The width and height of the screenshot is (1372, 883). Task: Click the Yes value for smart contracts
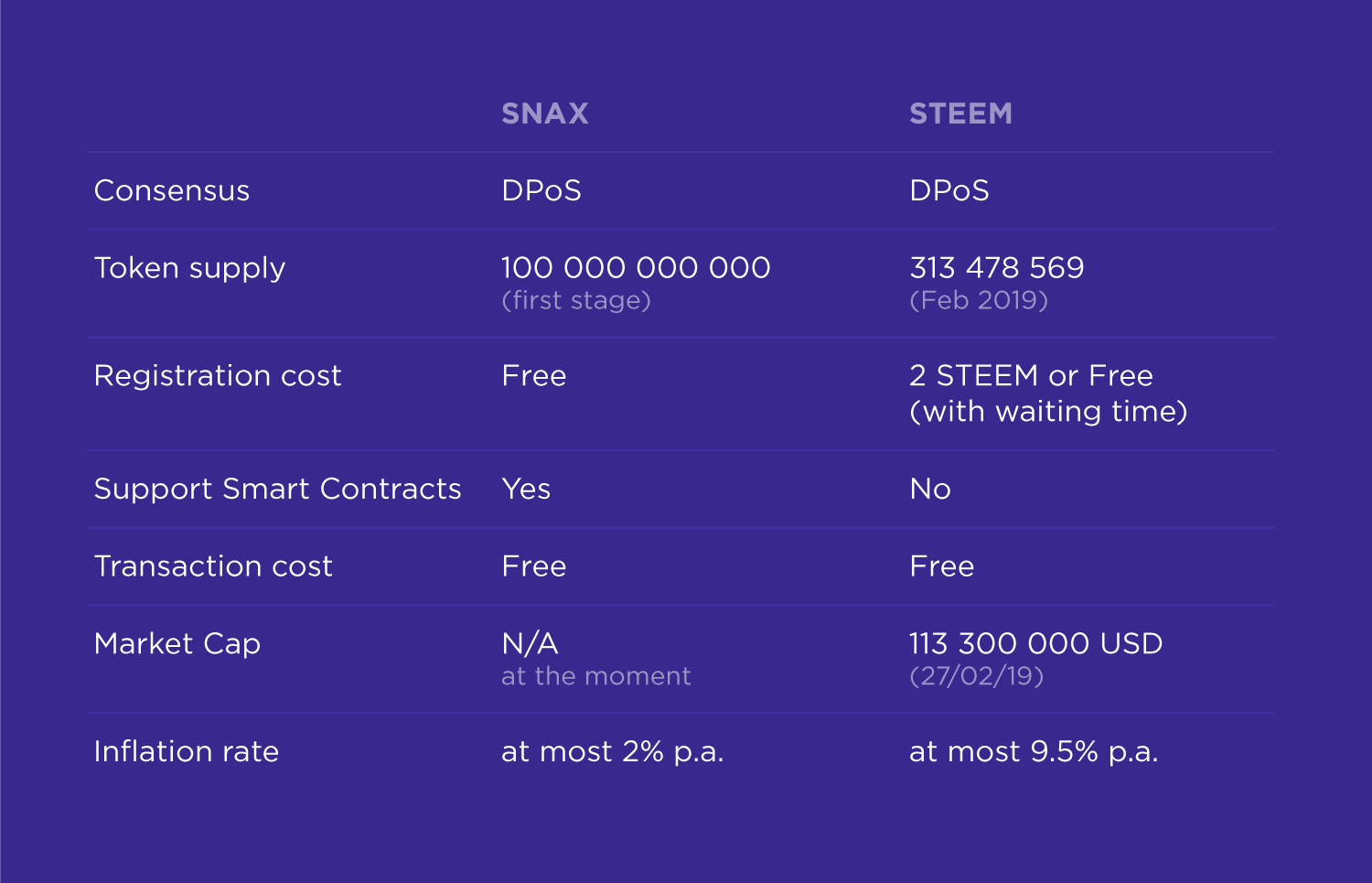pyautogui.click(x=526, y=490)
